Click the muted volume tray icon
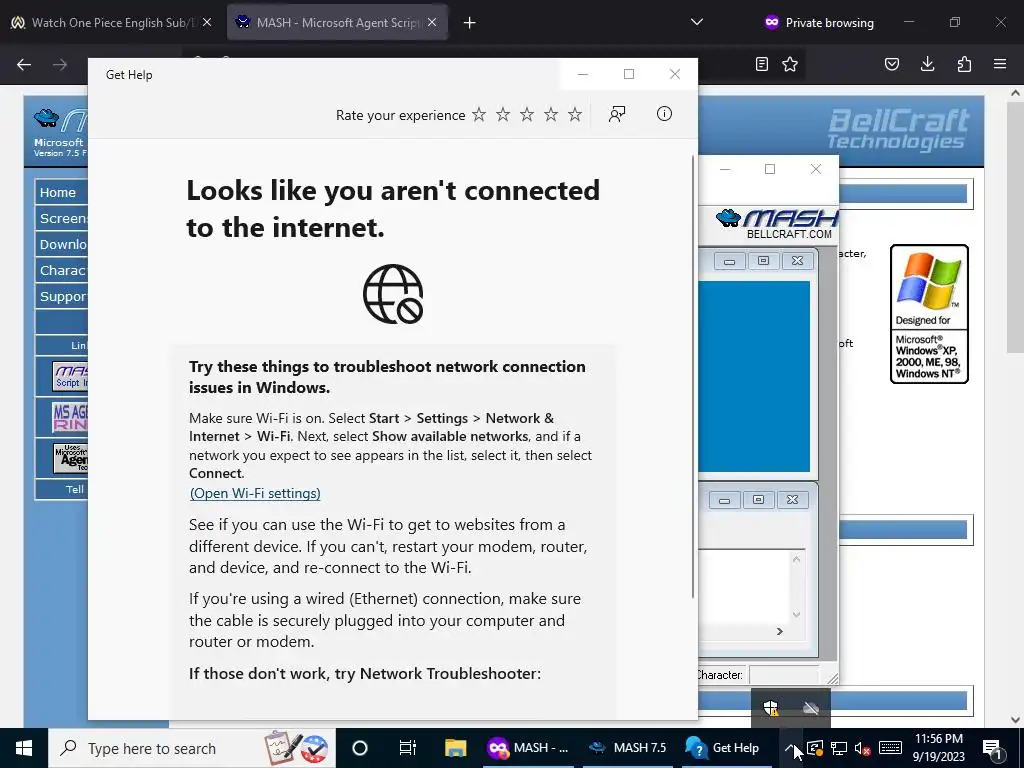The width and height of the screenshot is (1024, 768). pyautogui.click(x=862, y=748)
